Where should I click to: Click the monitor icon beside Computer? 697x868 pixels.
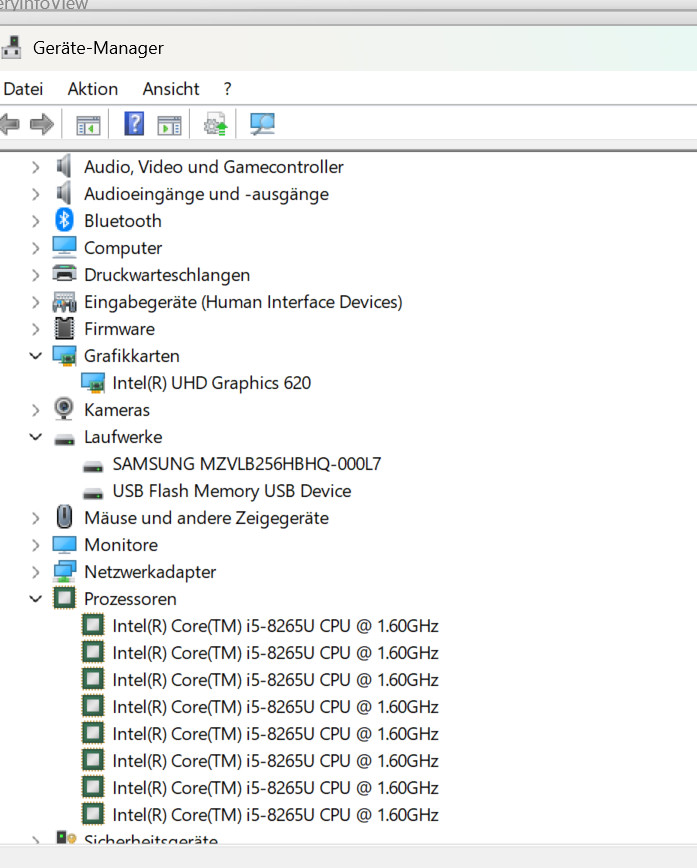64,247
